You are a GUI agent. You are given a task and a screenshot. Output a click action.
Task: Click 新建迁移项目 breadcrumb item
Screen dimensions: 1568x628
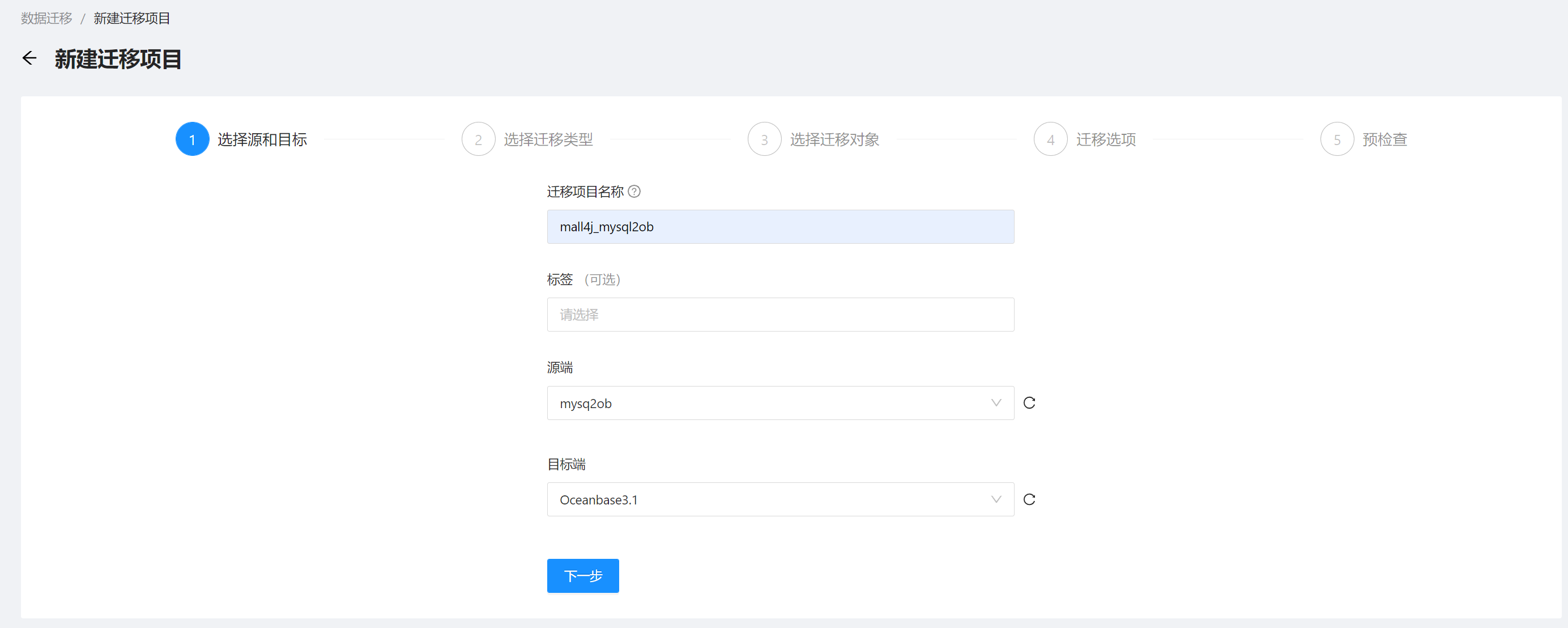(131, 18)
